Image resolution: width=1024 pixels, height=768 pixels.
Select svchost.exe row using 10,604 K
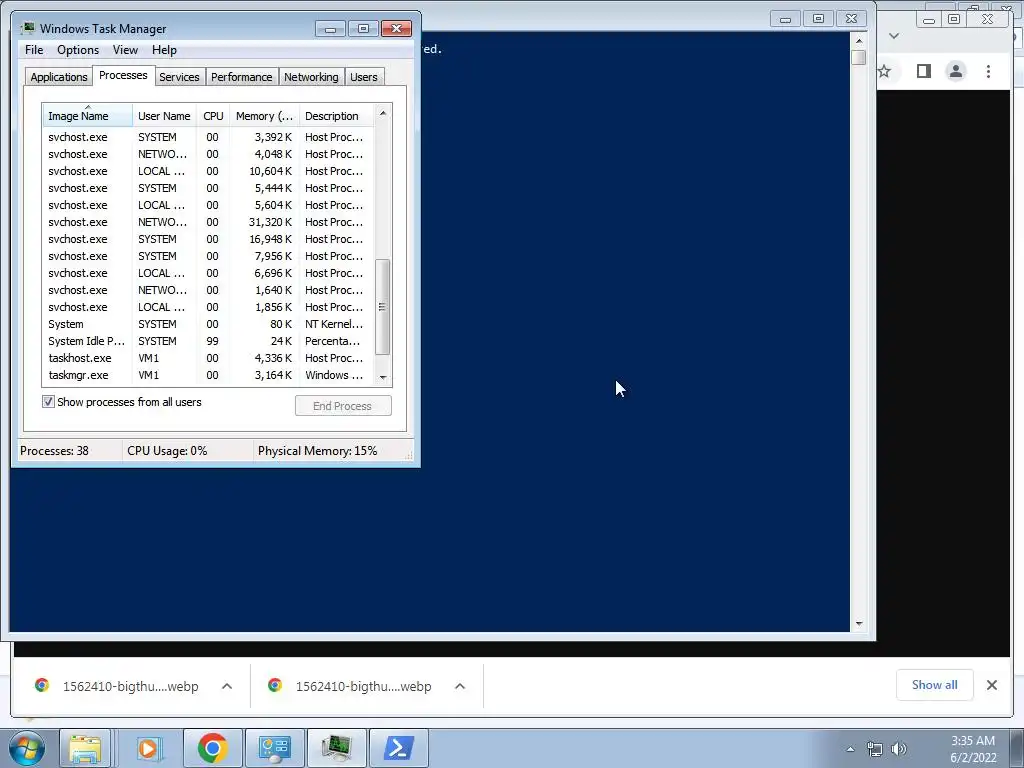[x=209, y=171]
